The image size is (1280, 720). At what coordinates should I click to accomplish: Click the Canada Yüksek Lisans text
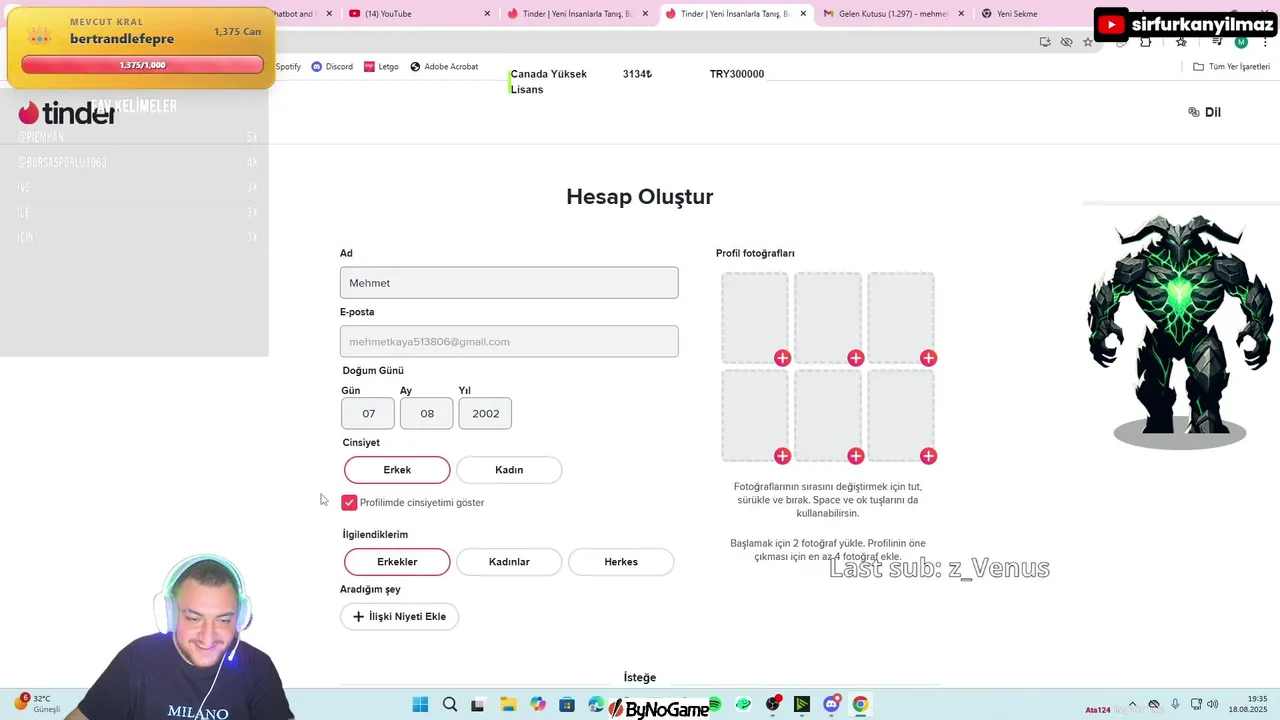pyautogui.click(x=549, y=82)
